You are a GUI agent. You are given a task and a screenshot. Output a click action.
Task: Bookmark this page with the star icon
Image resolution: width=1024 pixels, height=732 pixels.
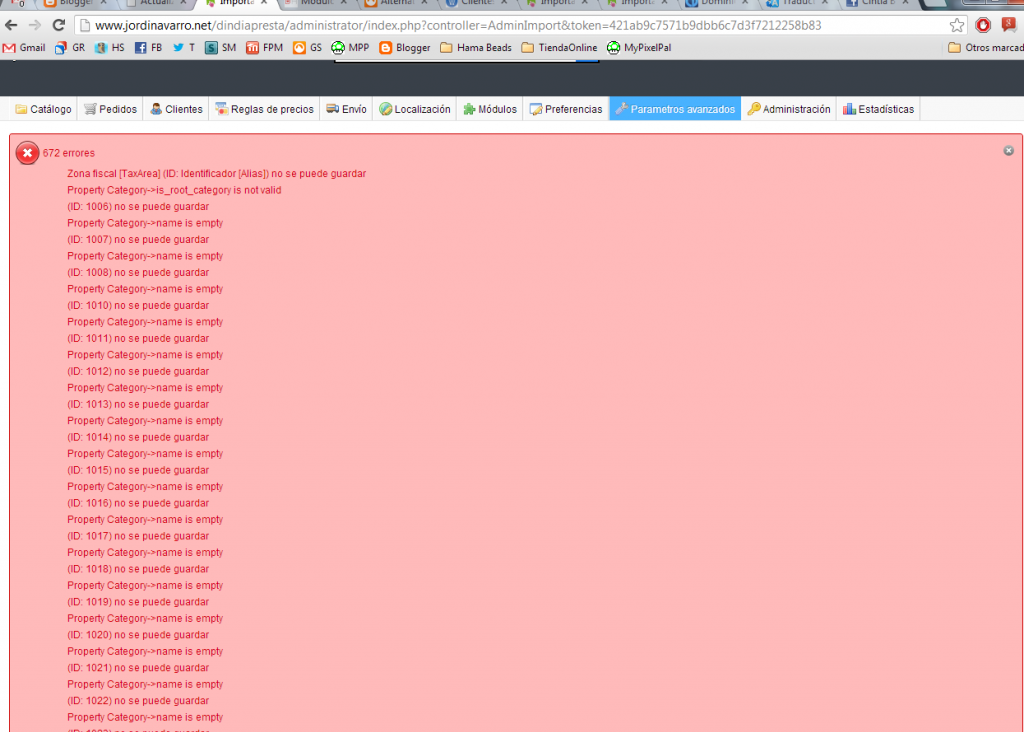click(x=957, y=25)
